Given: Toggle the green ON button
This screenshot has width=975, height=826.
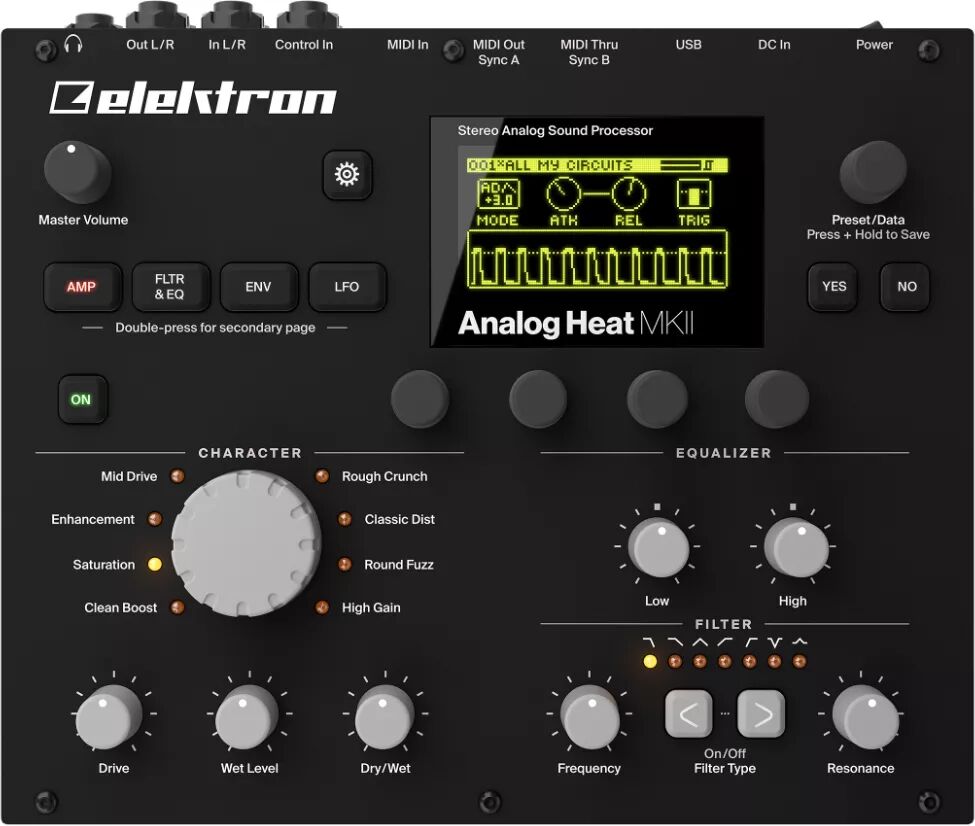Looking at the screenshot, I should click(x=82, y=399).
